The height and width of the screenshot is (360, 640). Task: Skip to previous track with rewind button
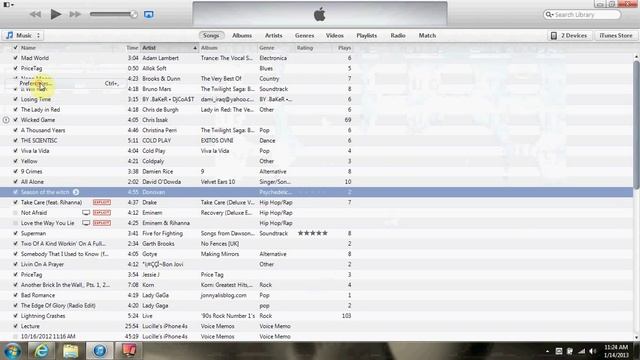[x=36, y=14]
